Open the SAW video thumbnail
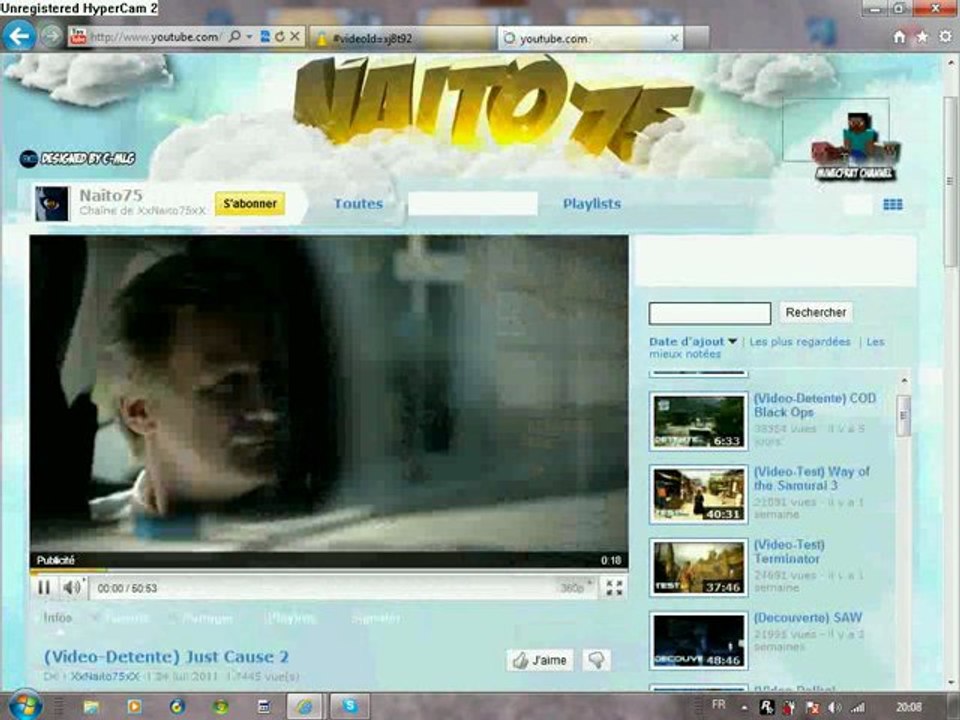This screenshot has width=960, height=720. (x=699, y=640)
